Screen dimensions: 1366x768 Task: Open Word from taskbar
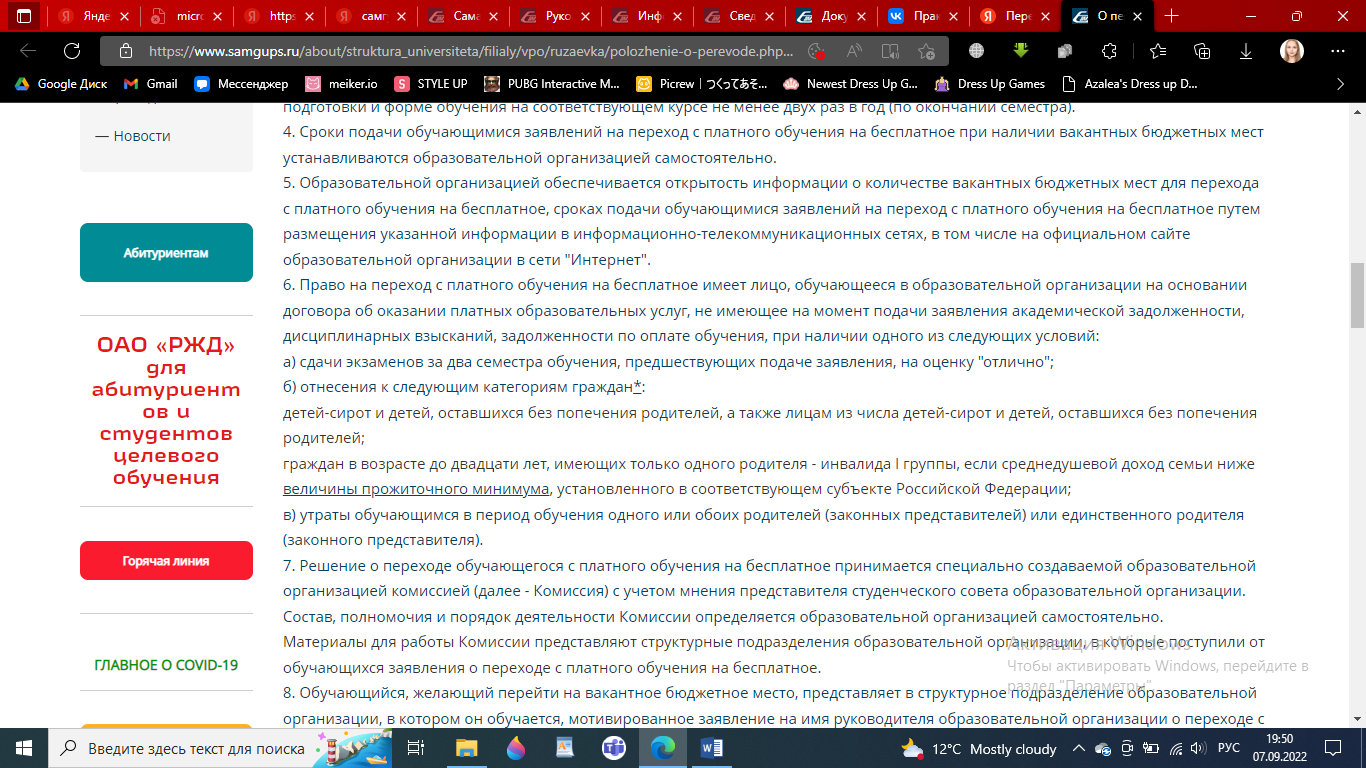[x=711, y=748]
